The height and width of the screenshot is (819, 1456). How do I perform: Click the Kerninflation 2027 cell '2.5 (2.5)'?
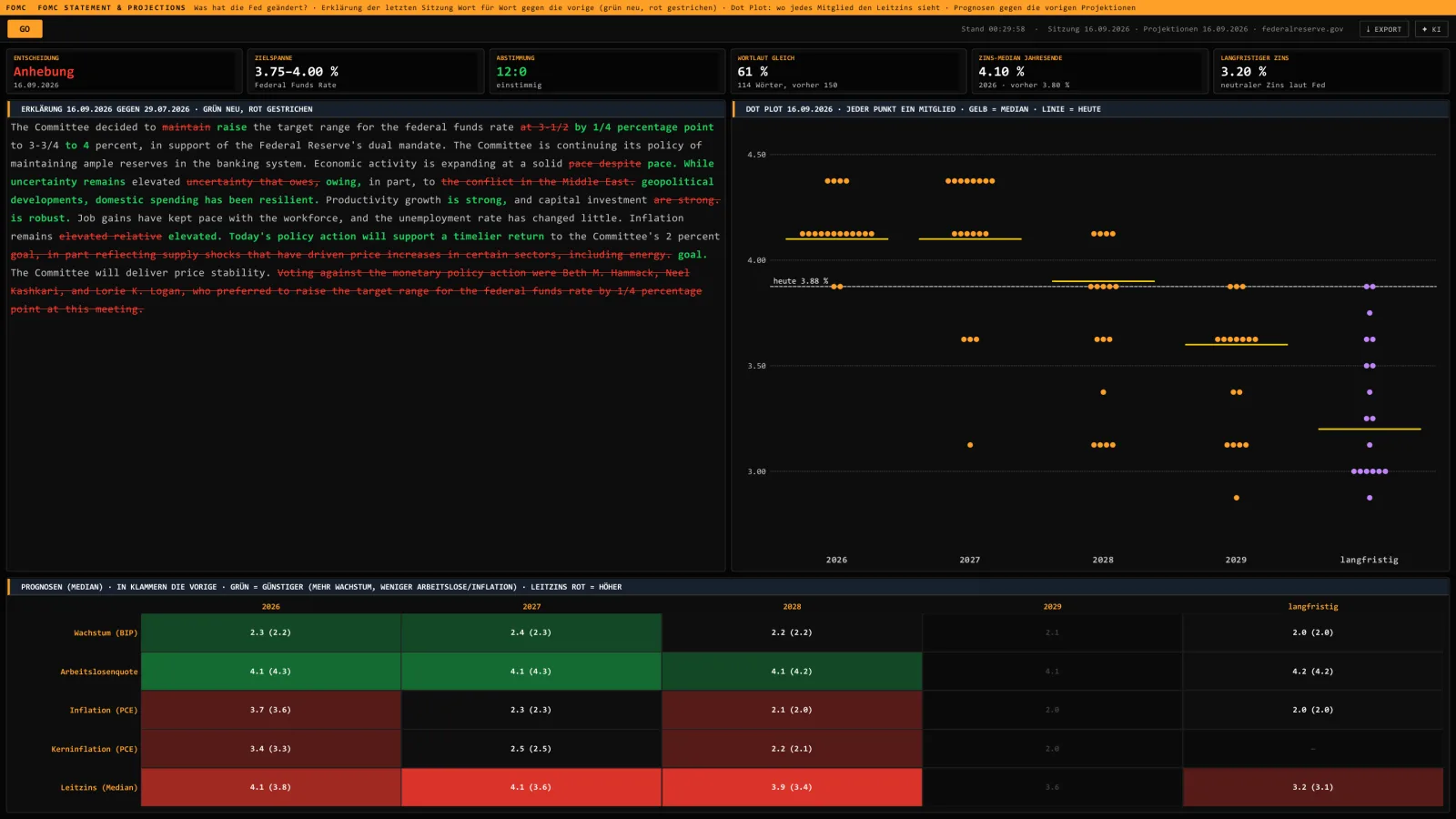531,749
